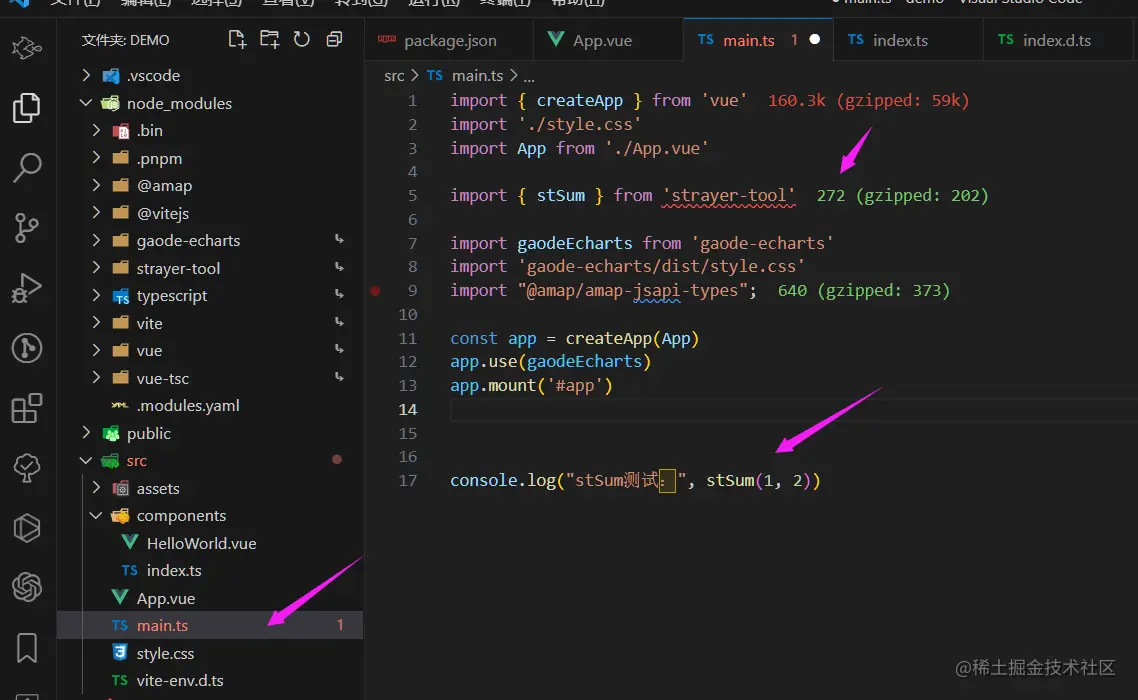Refresh the Explorer file tree

point(301,39)
